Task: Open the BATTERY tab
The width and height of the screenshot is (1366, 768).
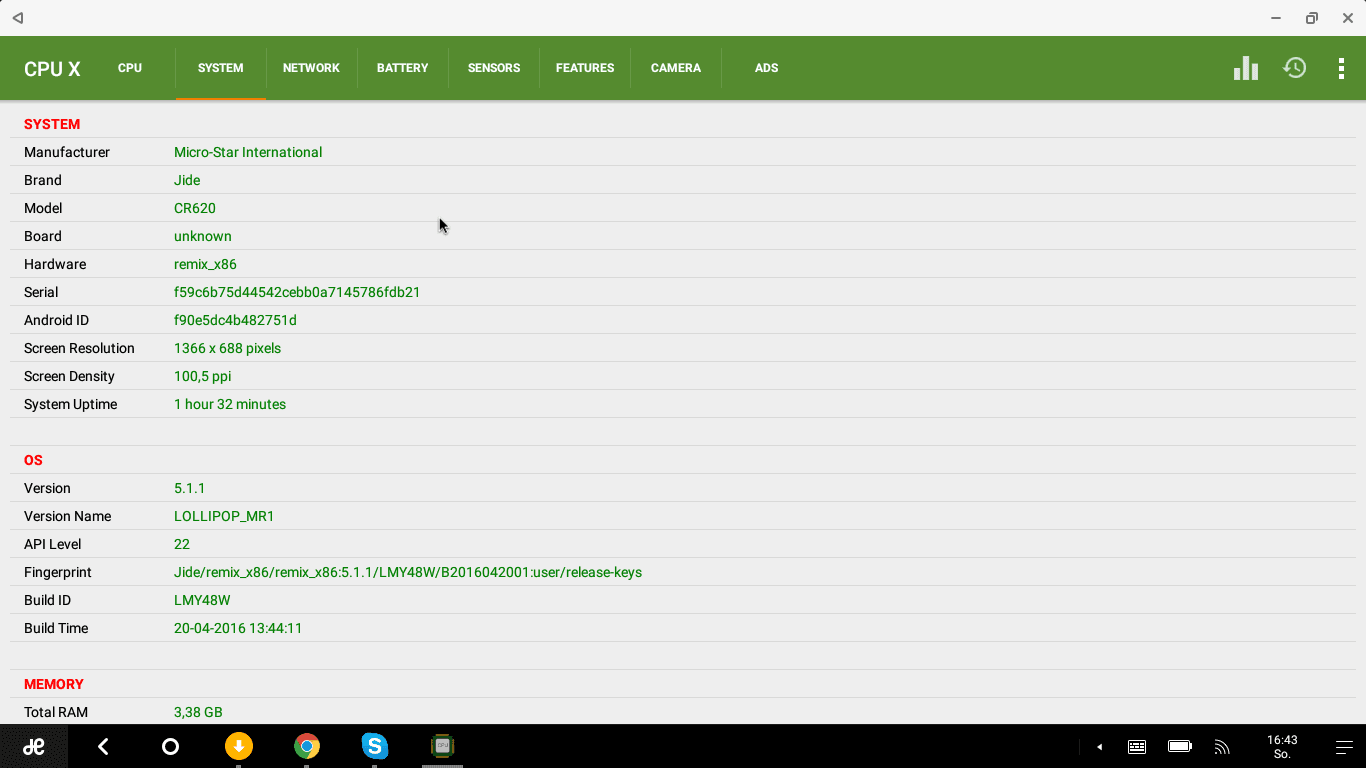Action: tap(402, 68)
